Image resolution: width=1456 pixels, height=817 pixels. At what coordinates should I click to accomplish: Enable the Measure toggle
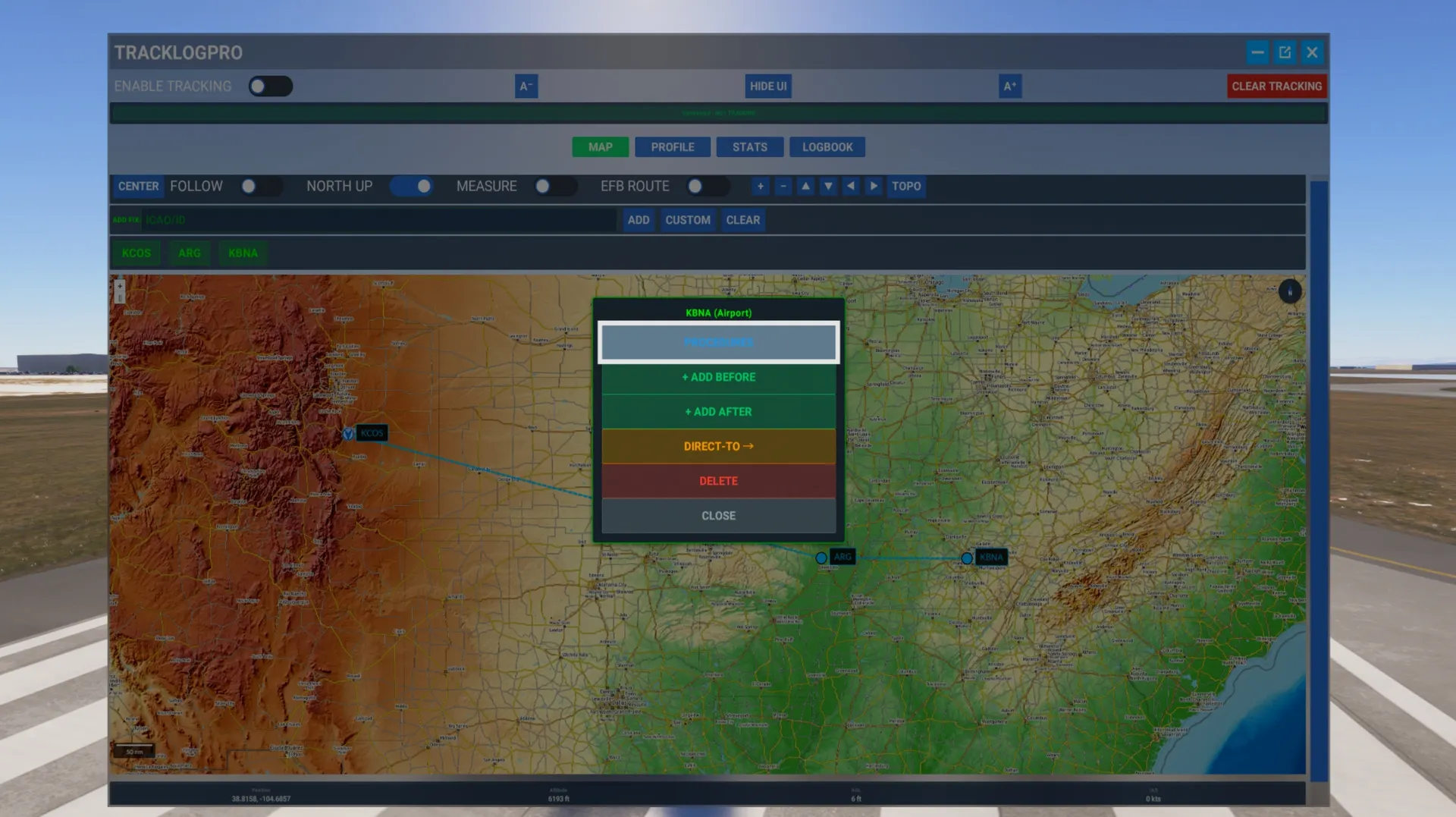coord(554,186)
